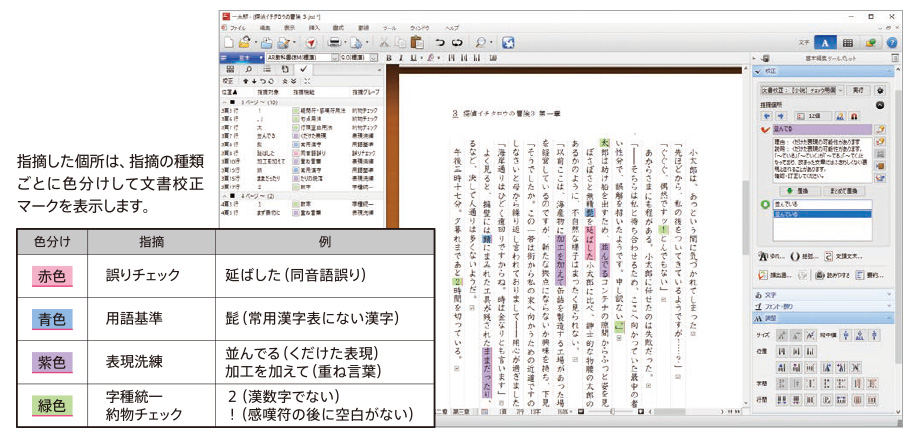The width and height of the screenshot is (920, 447).
Task: Go to the previous flagged item (blue left arrow)
Action: (x=766, y=117)
